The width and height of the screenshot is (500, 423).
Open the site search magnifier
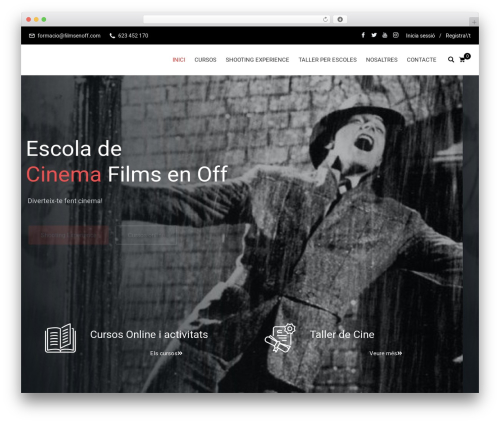tap(451, 60)
